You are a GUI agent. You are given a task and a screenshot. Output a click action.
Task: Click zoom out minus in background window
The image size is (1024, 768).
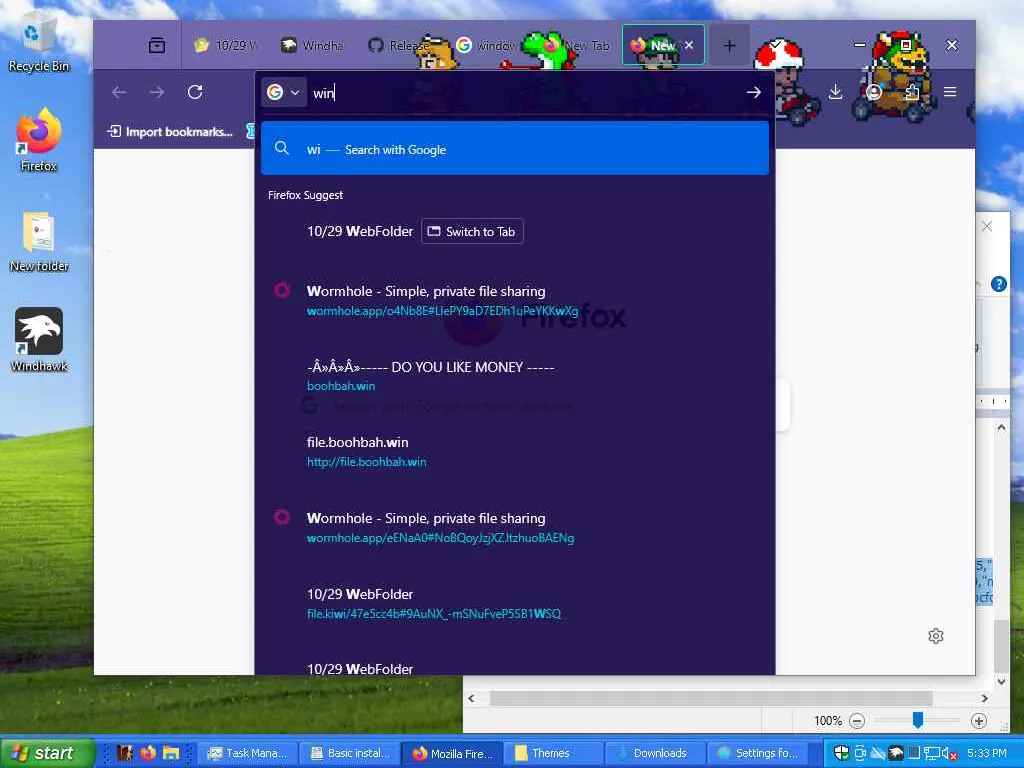(x=857, y=720)
